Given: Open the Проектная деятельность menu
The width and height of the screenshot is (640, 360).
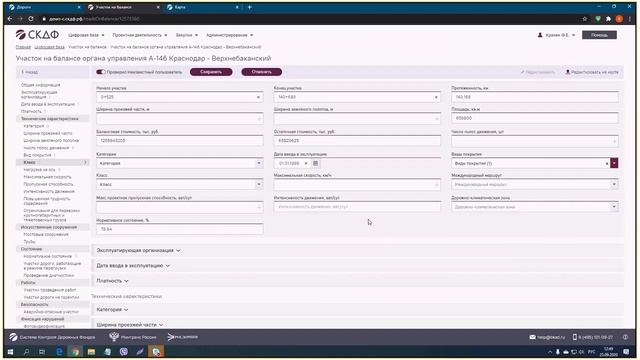Looking at the screenshot, I should click(x=140, y=35).
